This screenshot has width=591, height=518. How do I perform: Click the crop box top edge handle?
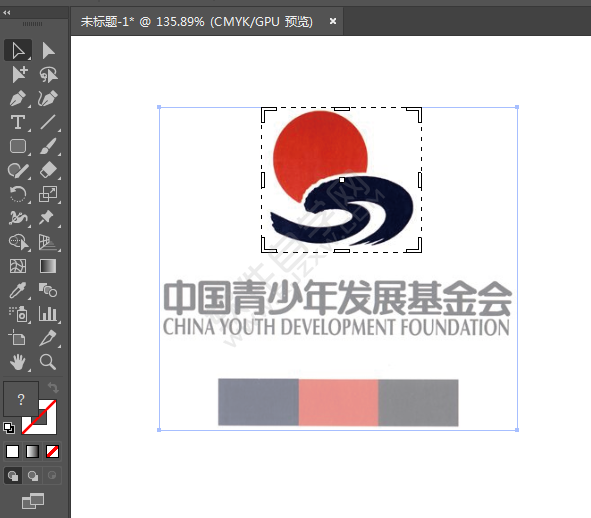click(342, 109)
